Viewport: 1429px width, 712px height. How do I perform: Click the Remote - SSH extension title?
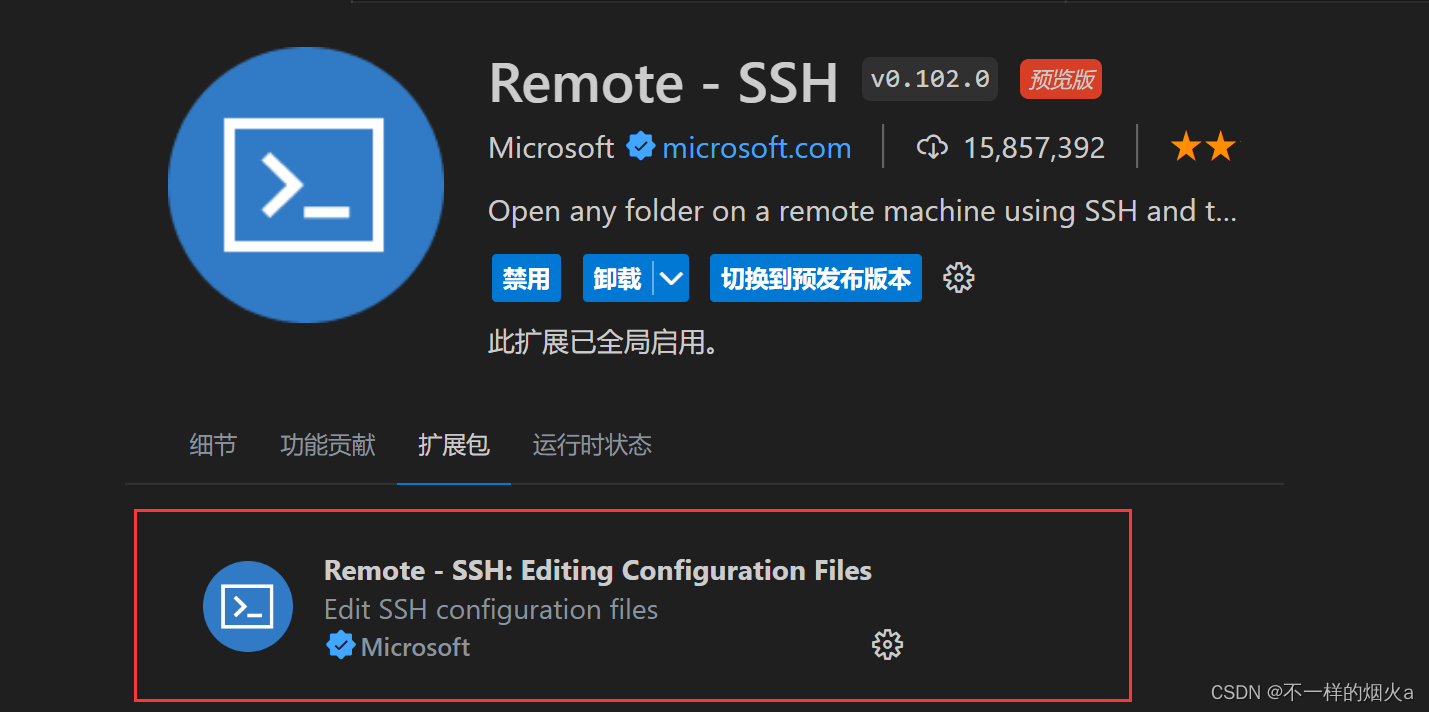(663, 83)
